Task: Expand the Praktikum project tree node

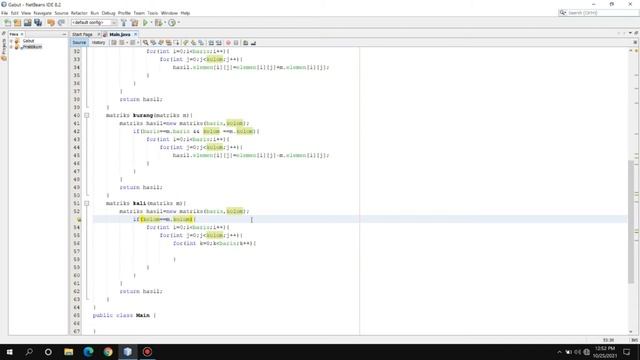Action: (11, 47)
